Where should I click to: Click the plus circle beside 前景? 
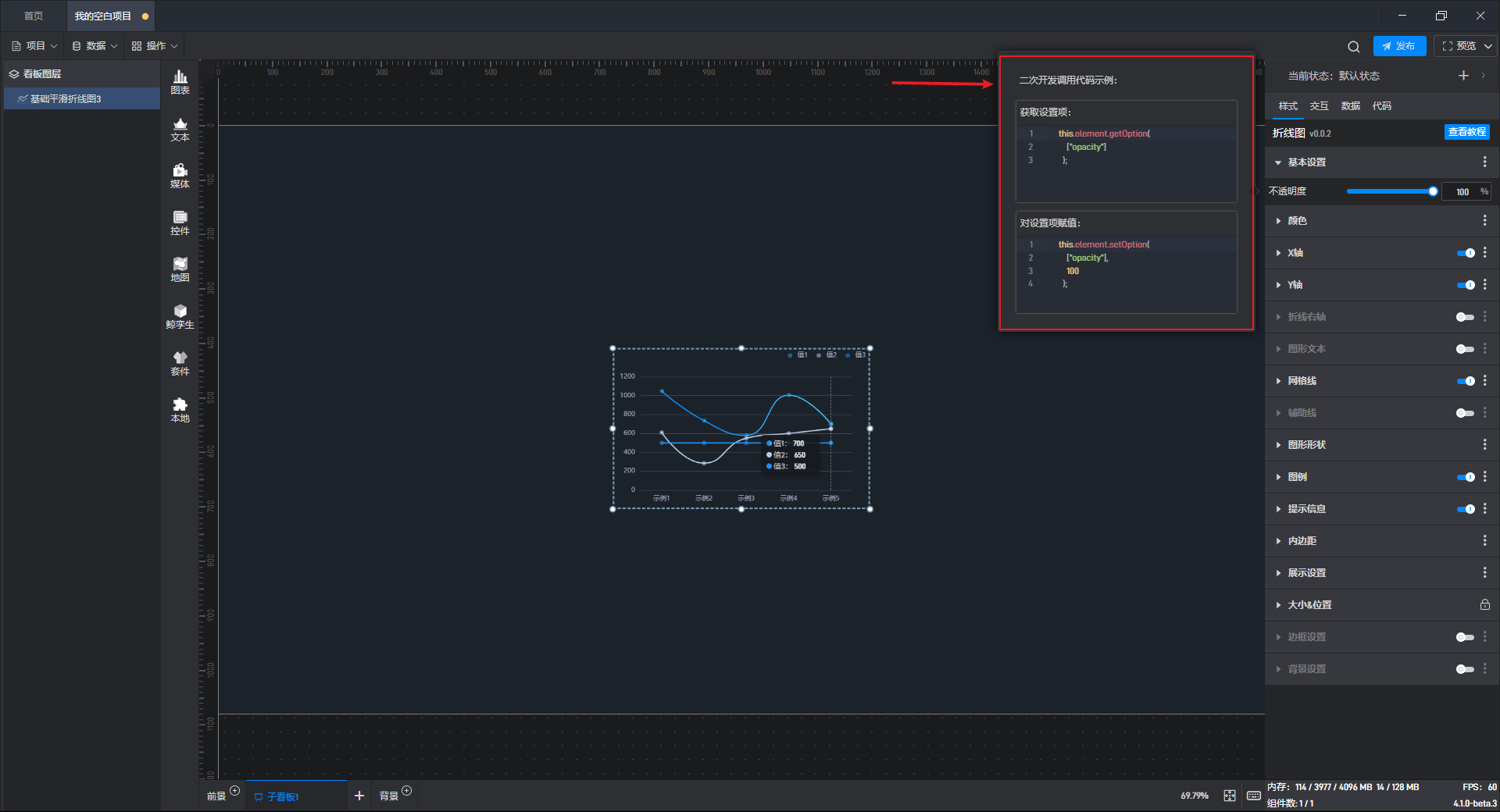(234, 791)
